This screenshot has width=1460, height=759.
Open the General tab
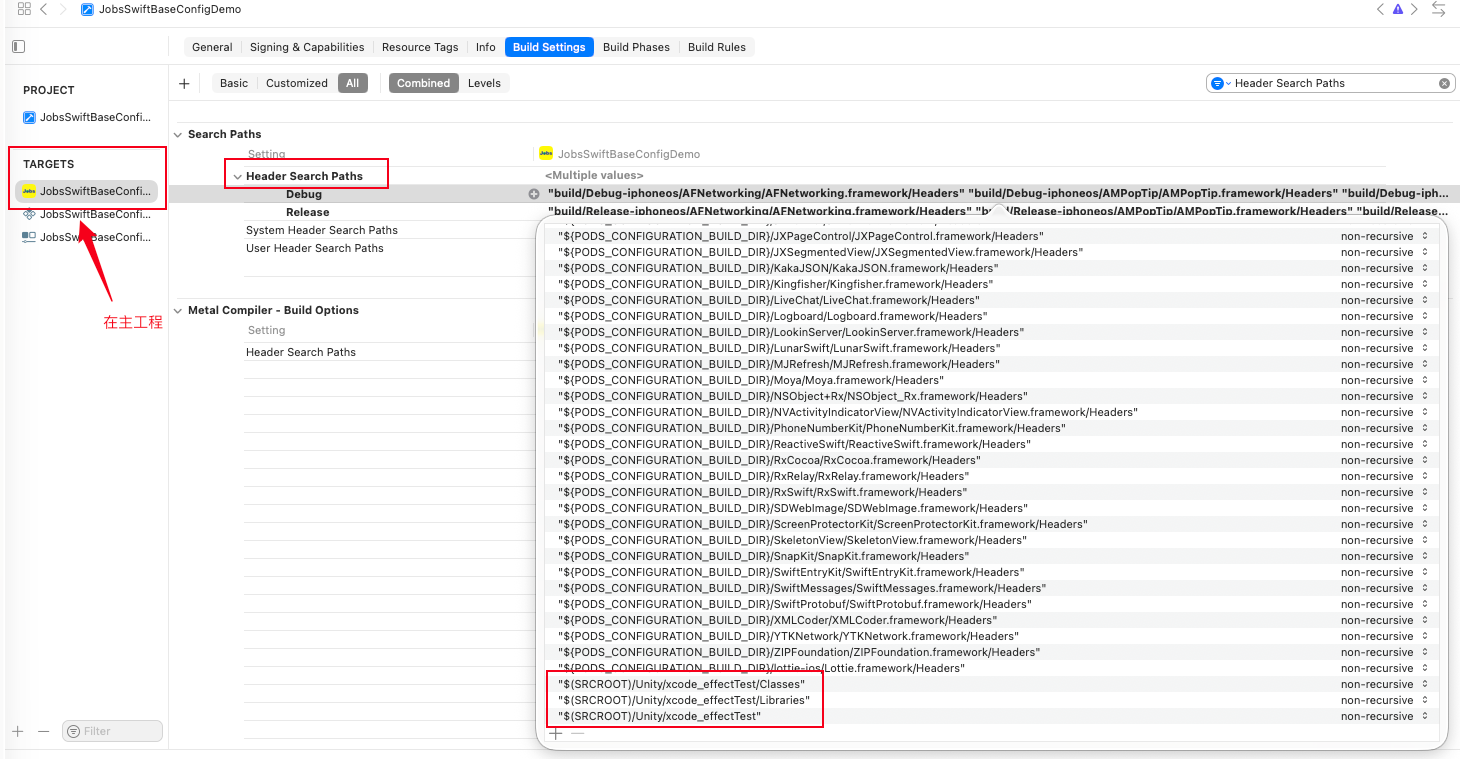coord(212,47)
